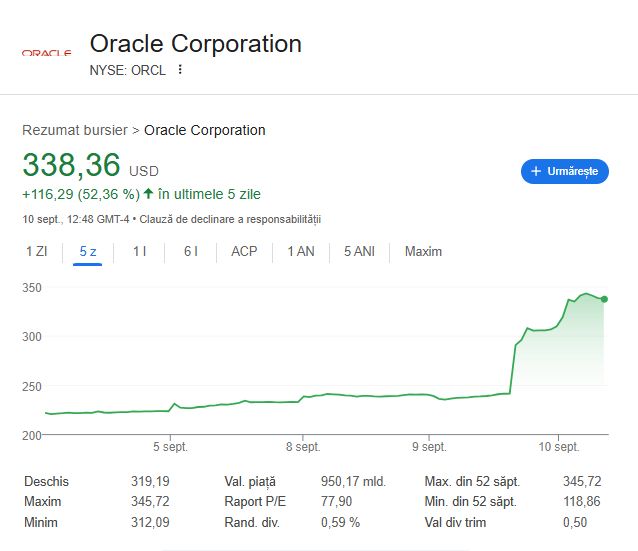The height and width of the screenshot is (551, 638).
Task: Click the Deschis label
Action: (x=46, y=481)
